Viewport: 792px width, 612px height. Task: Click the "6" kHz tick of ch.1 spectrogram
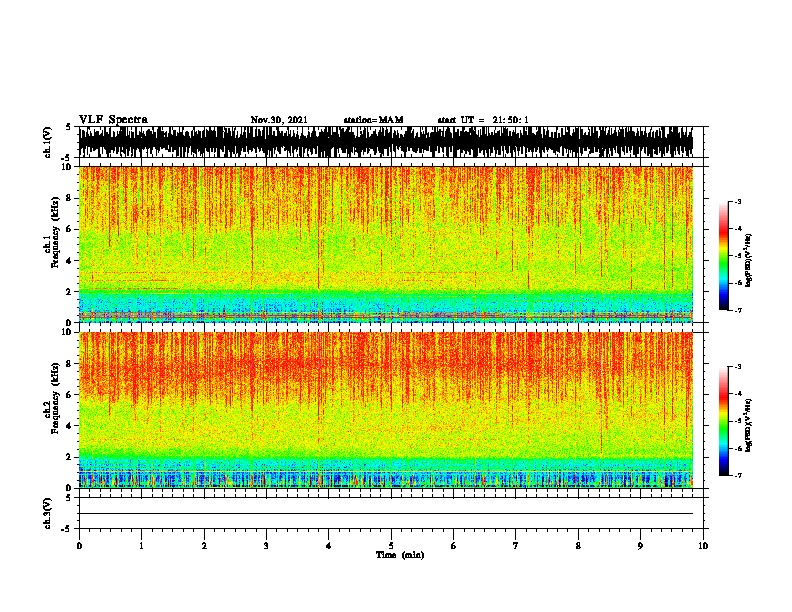pyautogui.click(x=71, y=229)
